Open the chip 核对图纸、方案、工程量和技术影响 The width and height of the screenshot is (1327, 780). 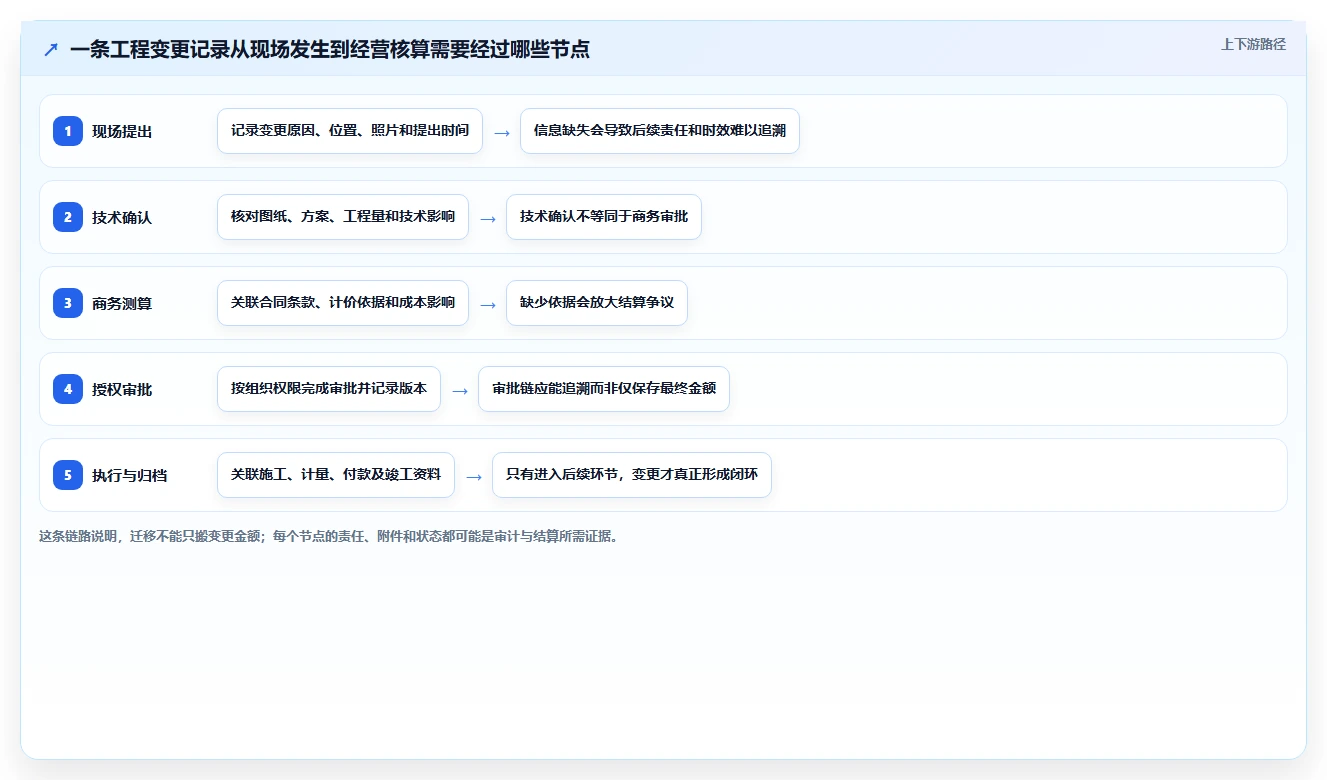[343, 217]
